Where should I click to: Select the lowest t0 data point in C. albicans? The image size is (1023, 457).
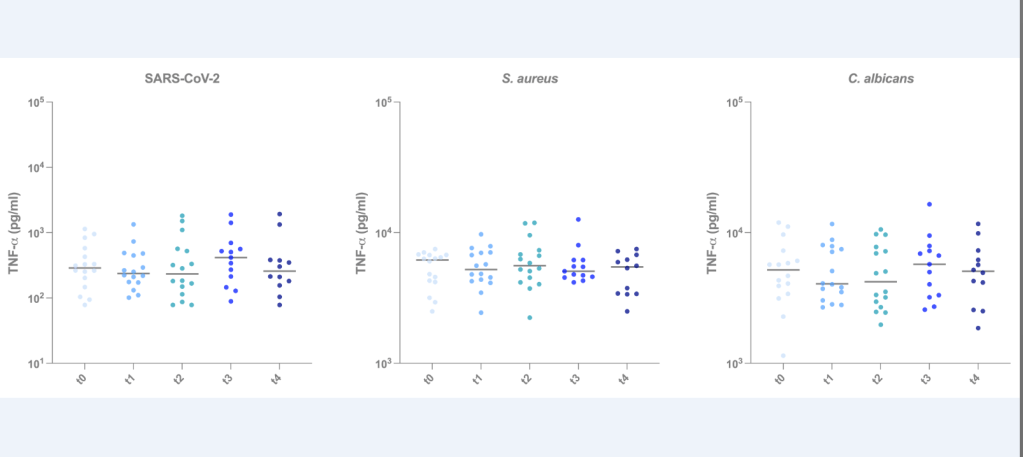783,356
